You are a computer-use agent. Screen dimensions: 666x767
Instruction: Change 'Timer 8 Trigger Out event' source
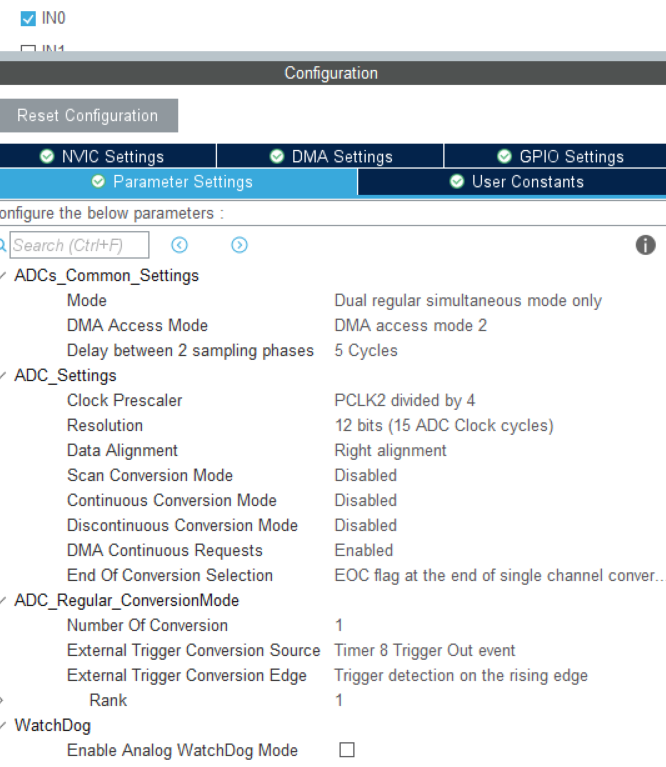click(x=424, y=651)
